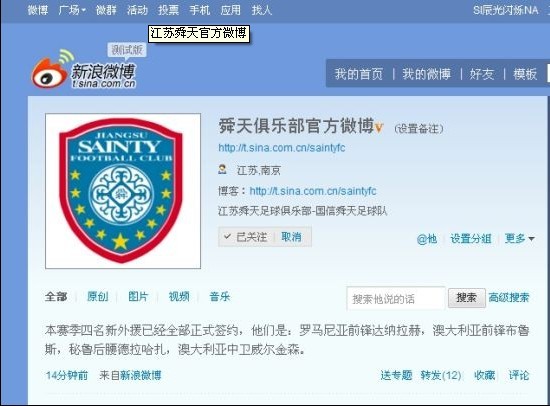
Task: Show the 视频 posts tab
Action: pos(179,297)
